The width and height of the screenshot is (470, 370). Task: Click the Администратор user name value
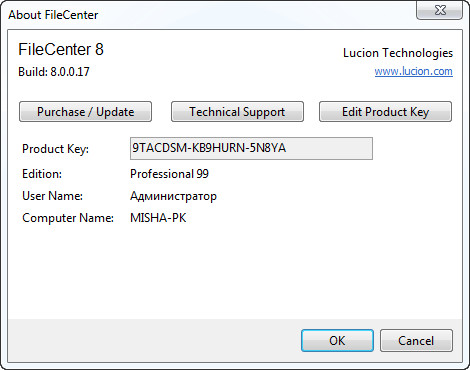point(173,196)
